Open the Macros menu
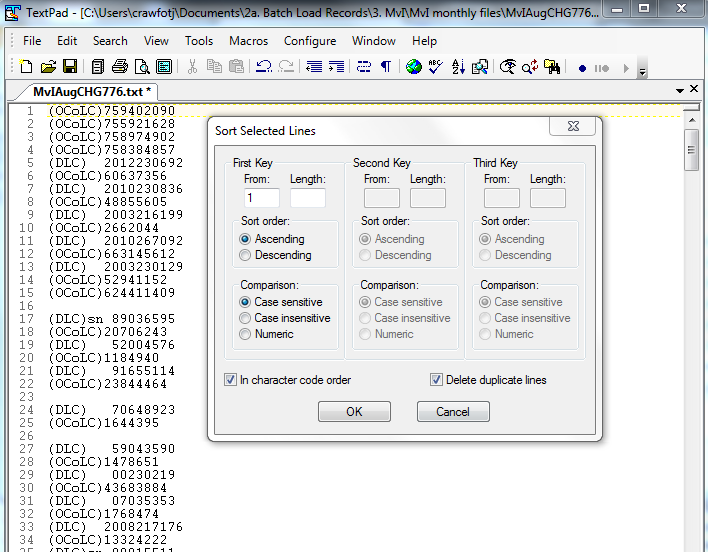Screen dimensions: 708x552 click(249, 41)
